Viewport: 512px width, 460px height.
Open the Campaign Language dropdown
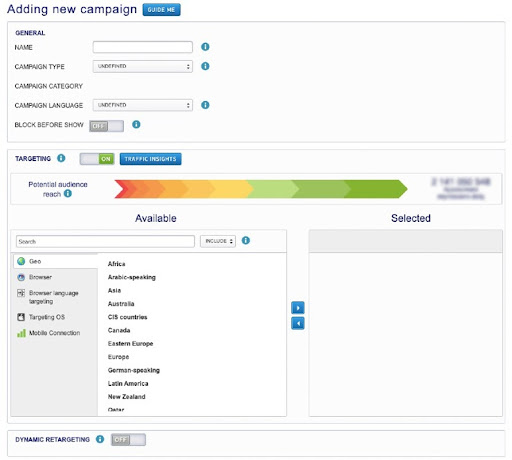143,105
